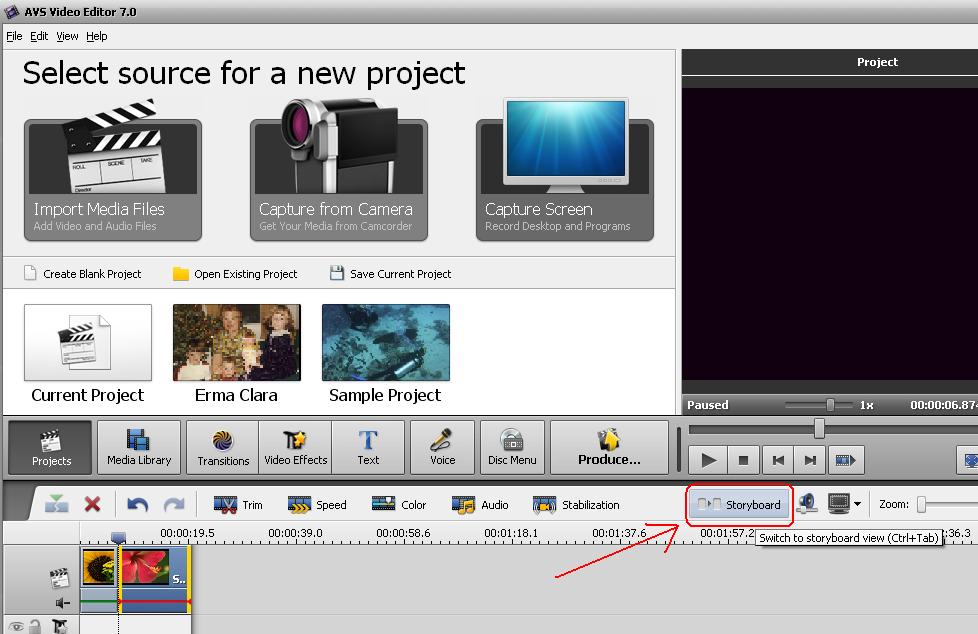Click the audio track speaker icon
Screen dimensions: 978x634
[x=62, y=603]
